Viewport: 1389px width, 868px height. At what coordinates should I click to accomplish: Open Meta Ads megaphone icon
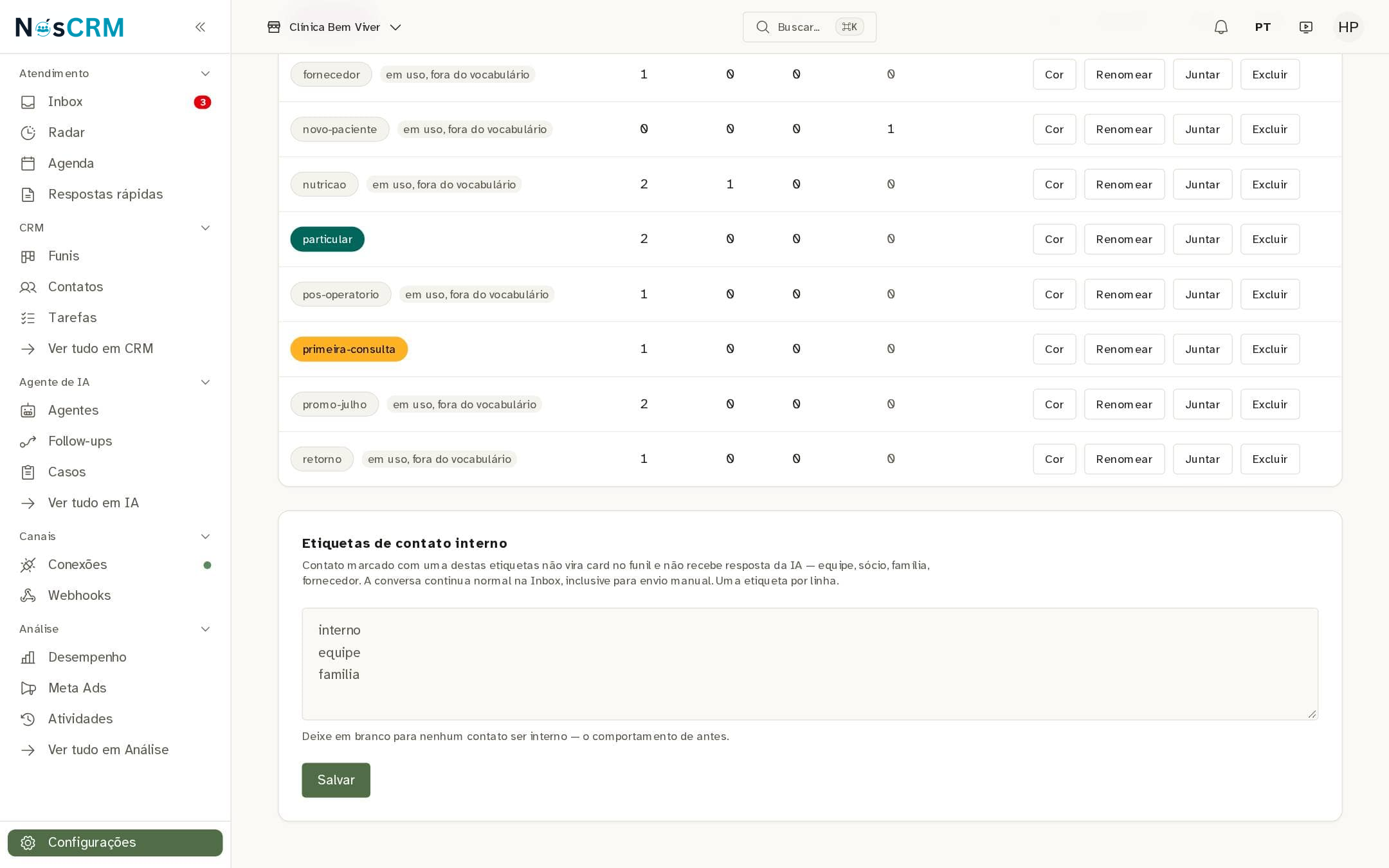pos(28,688)
